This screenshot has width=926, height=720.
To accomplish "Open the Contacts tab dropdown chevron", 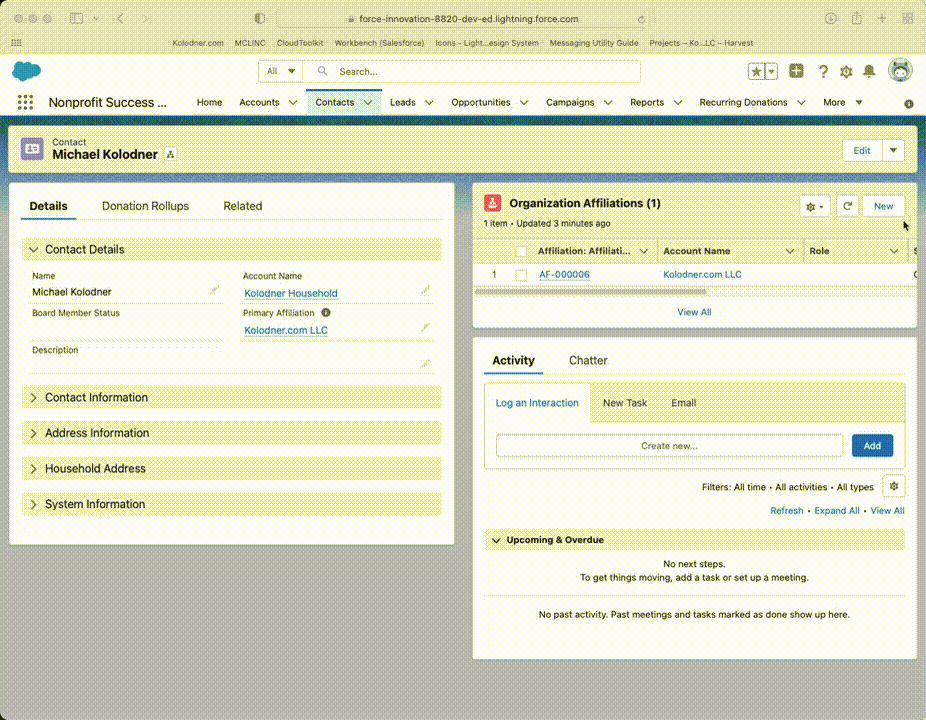I will [368, 103].
